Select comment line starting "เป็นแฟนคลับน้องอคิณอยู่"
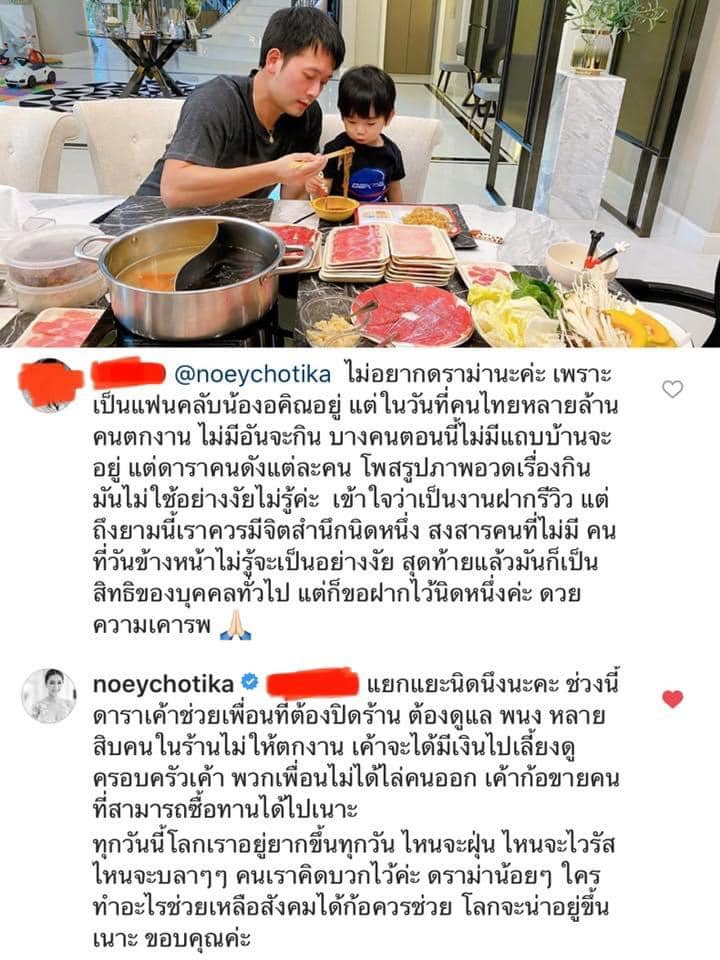Viewport: 720px width, 960px height. pyautogui.click(x=355, y=405)
